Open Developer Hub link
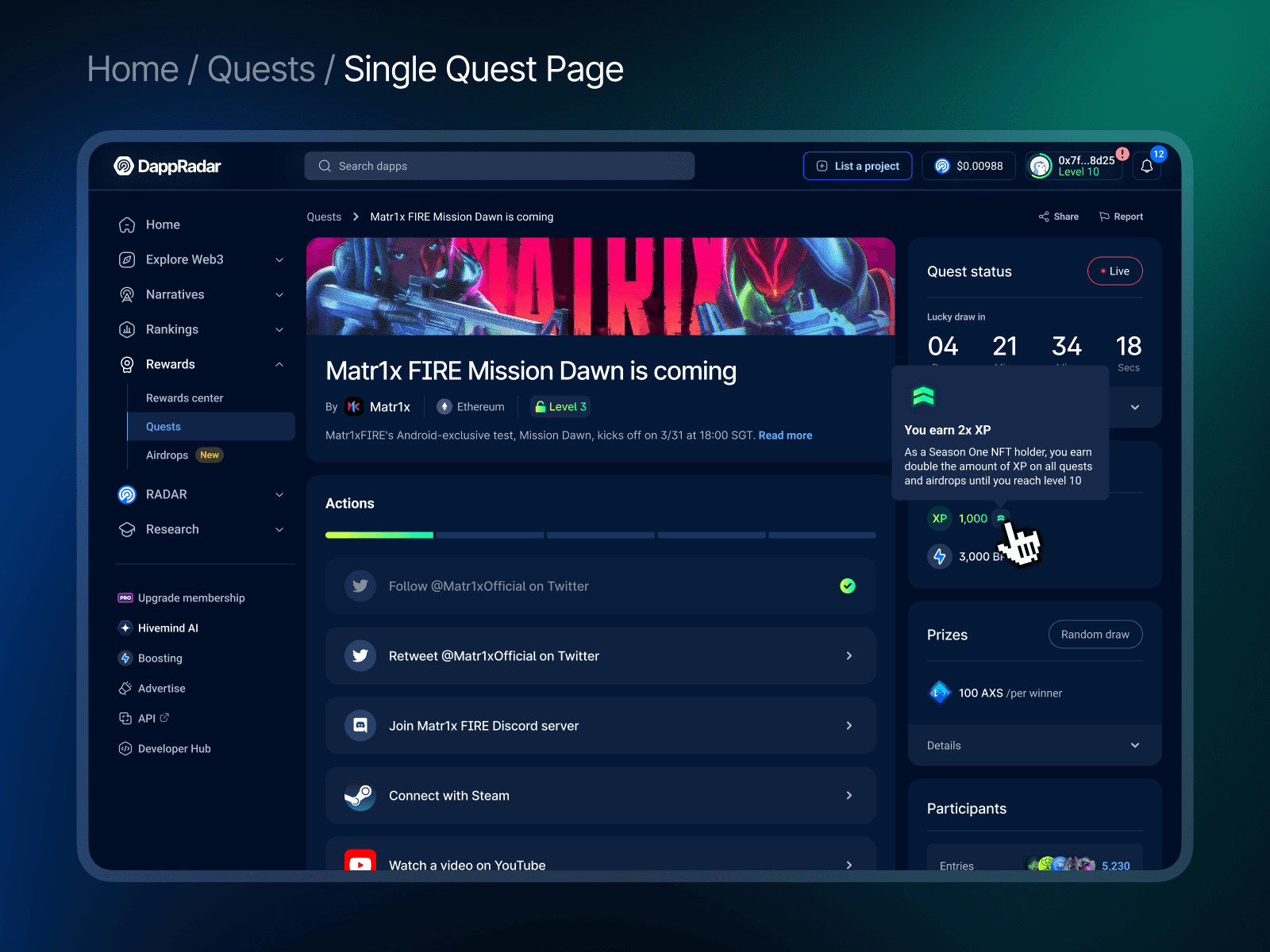This screenshot has width=1270, height=952. [175, 748]
